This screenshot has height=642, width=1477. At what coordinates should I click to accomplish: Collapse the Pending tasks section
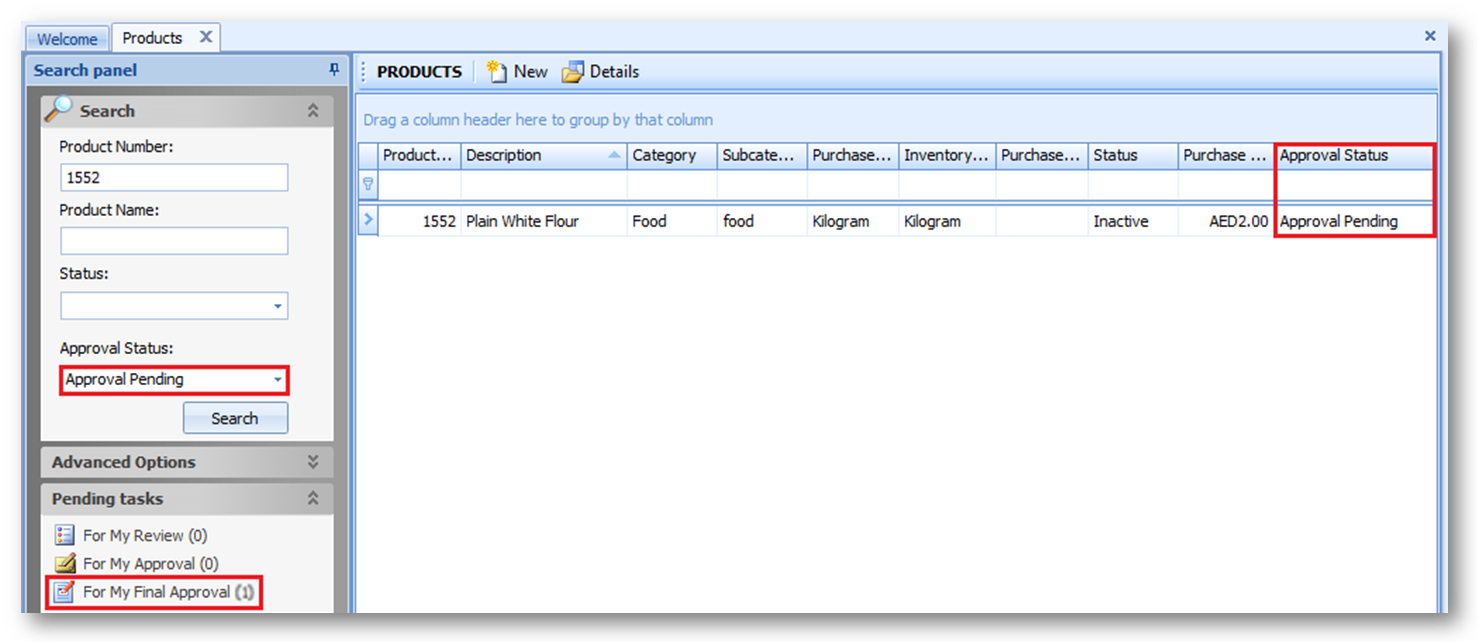[313, 498]
